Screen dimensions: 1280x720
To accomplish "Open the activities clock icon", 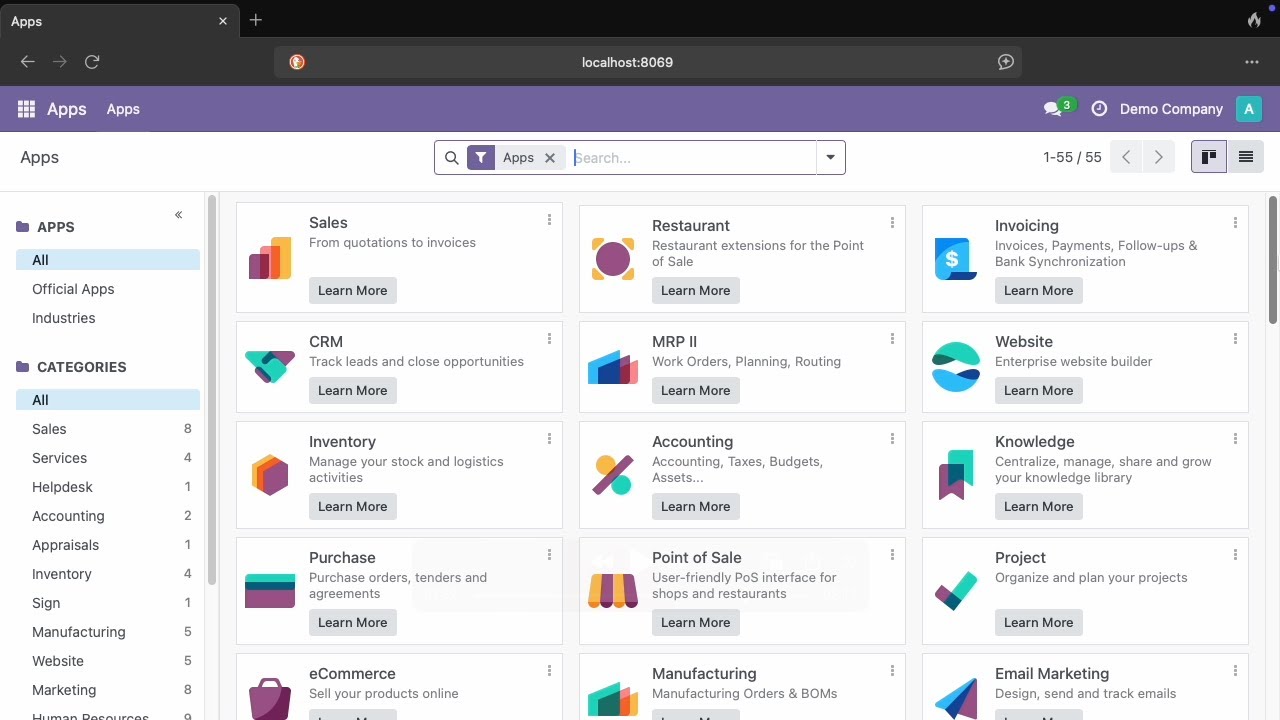I will (1099, 109).
